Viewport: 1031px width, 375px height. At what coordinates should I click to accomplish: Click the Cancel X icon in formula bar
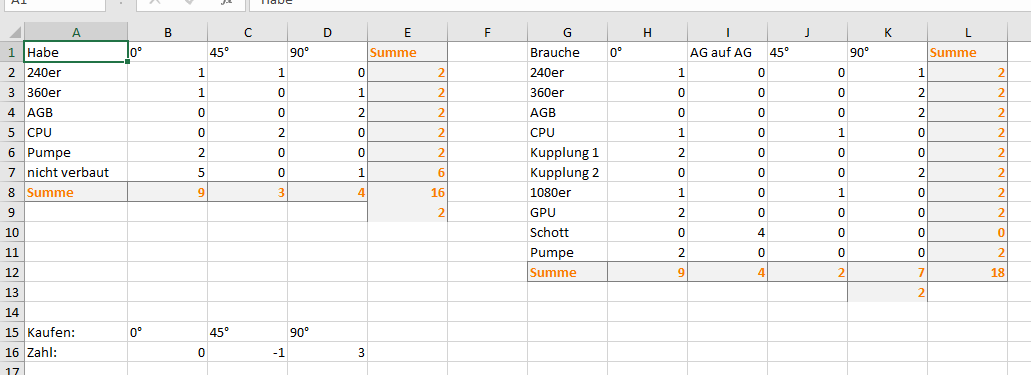(x=155, y=3)
